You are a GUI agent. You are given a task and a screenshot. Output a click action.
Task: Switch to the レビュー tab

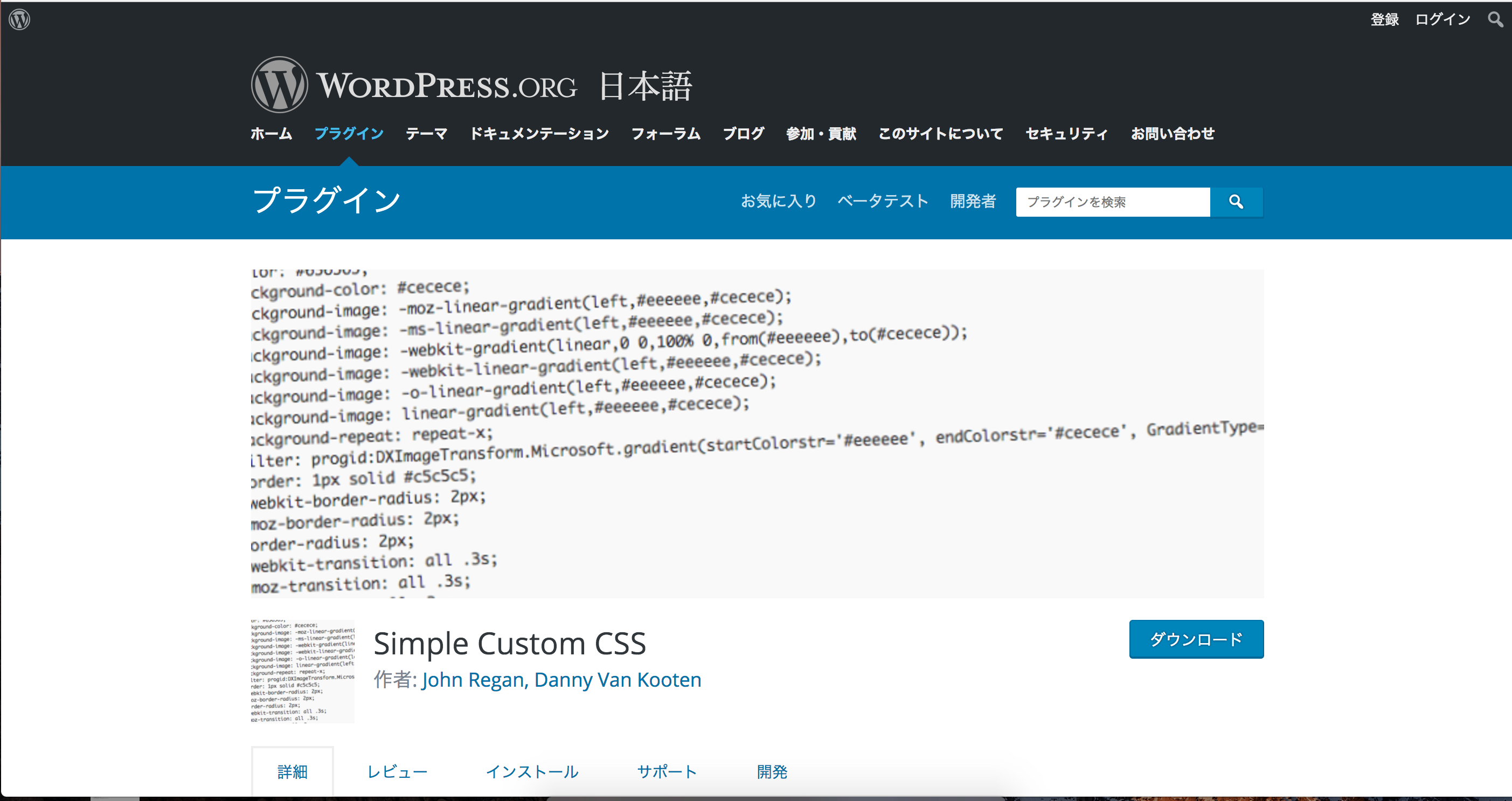(397, 772)
